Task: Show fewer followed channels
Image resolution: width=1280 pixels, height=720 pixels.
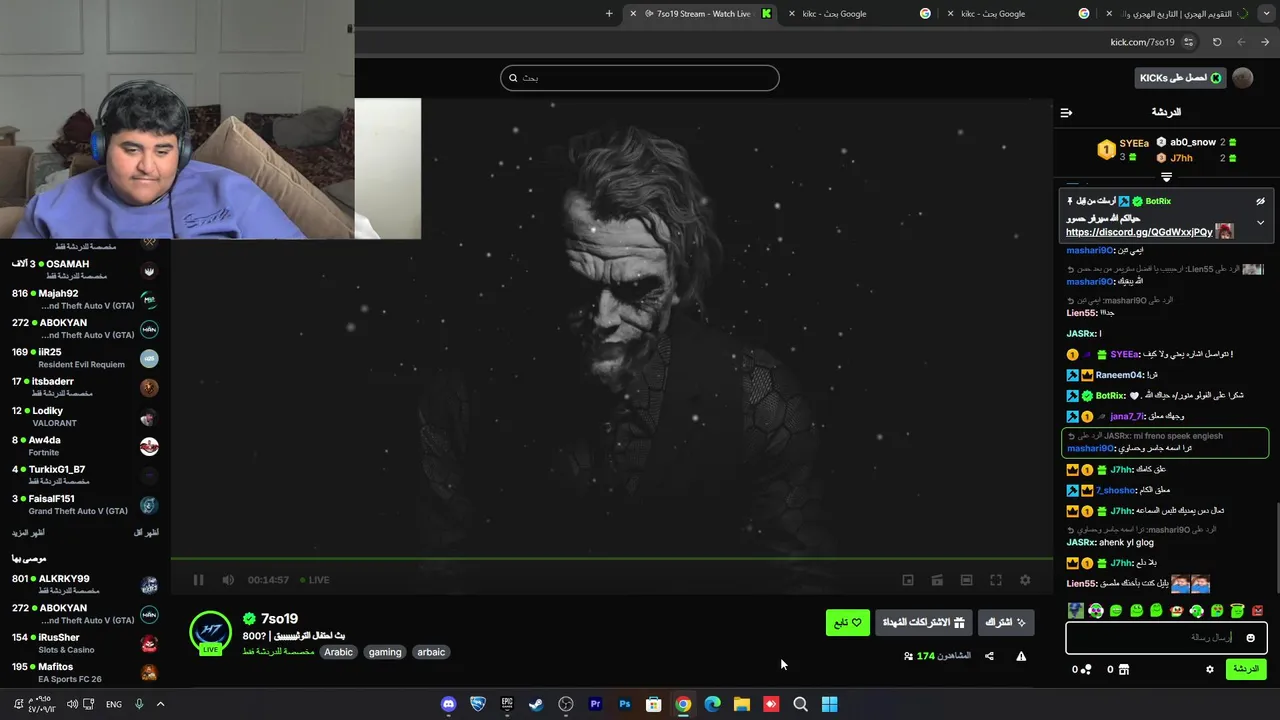Action: pos(146,533)
